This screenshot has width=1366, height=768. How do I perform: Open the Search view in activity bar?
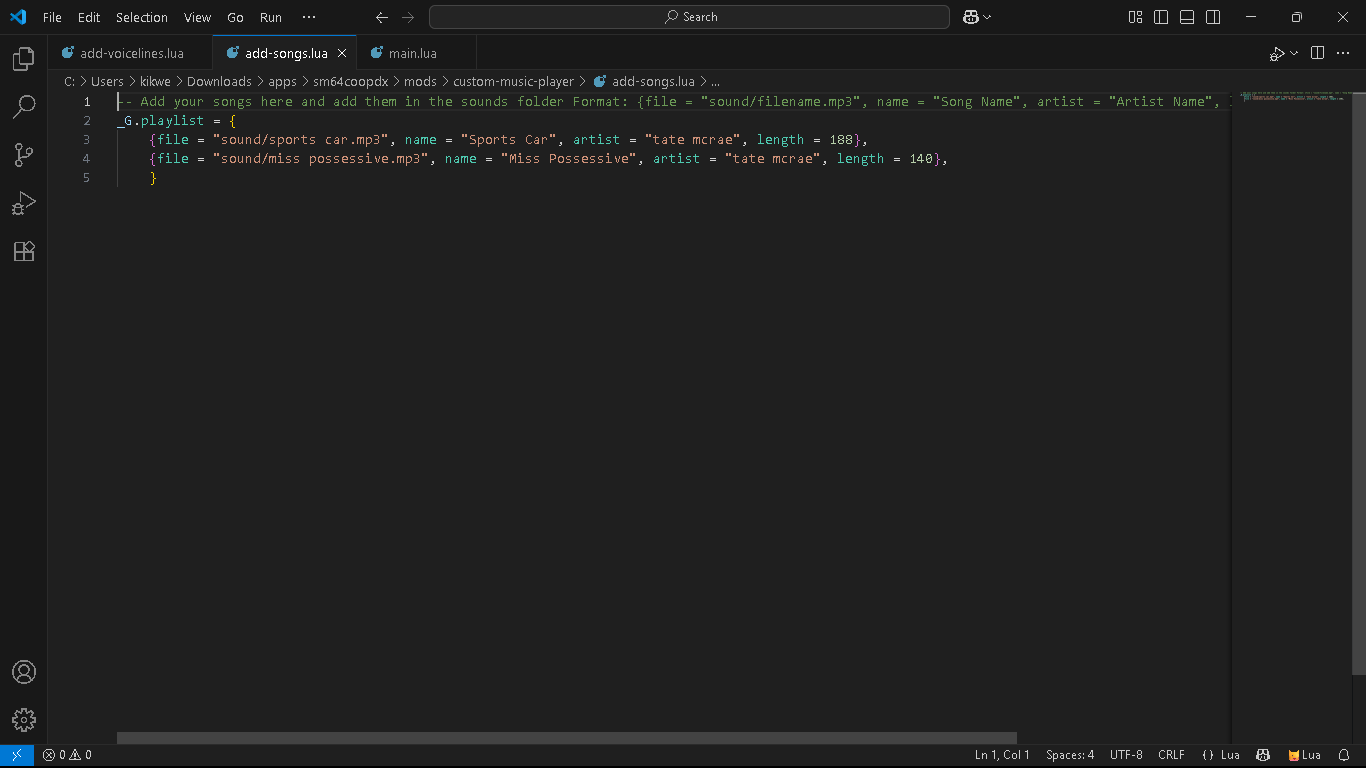click(x=24, y=106)
